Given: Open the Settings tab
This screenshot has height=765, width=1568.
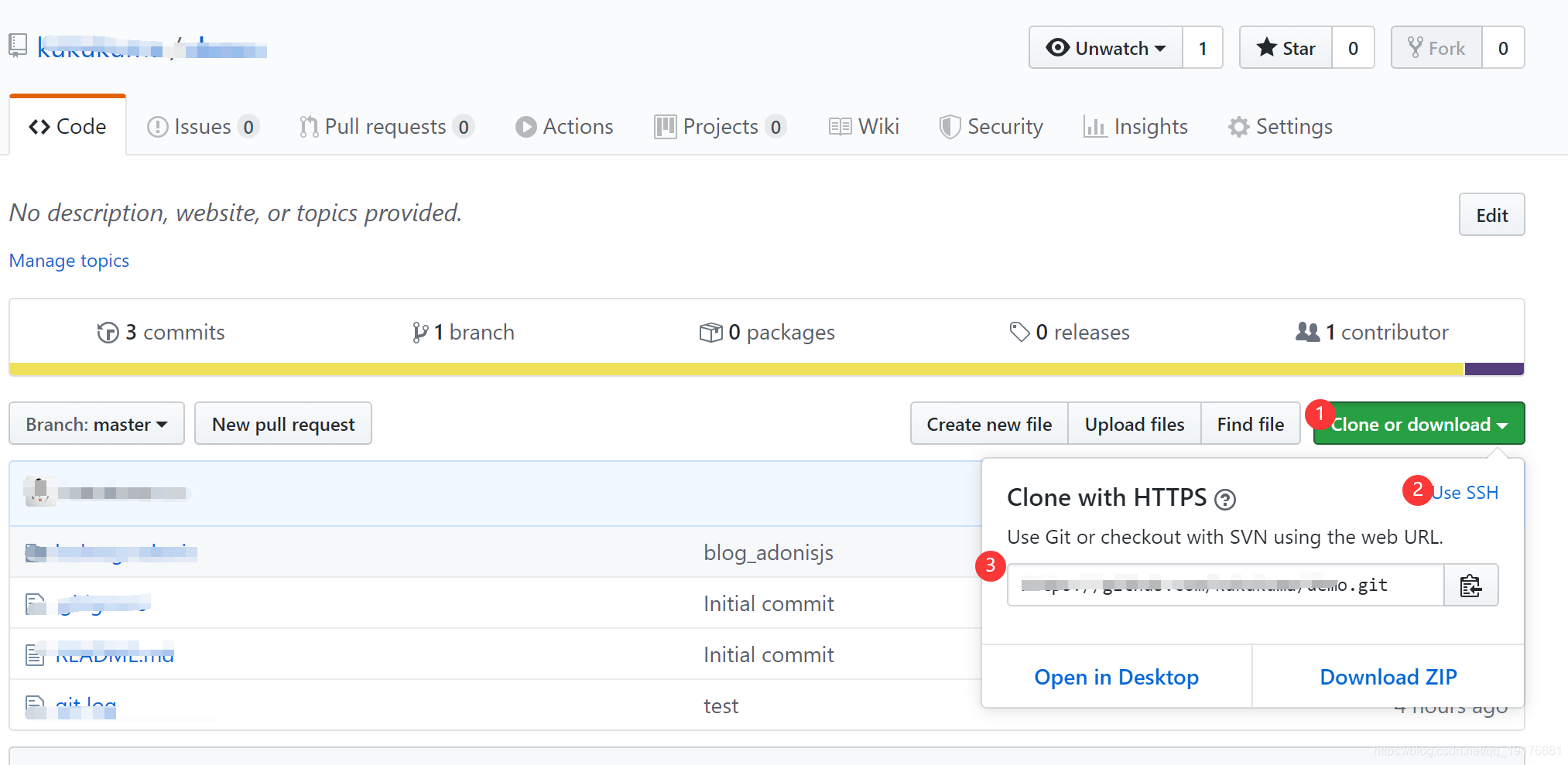Looking at the screenshot, I should [1280, 126].
